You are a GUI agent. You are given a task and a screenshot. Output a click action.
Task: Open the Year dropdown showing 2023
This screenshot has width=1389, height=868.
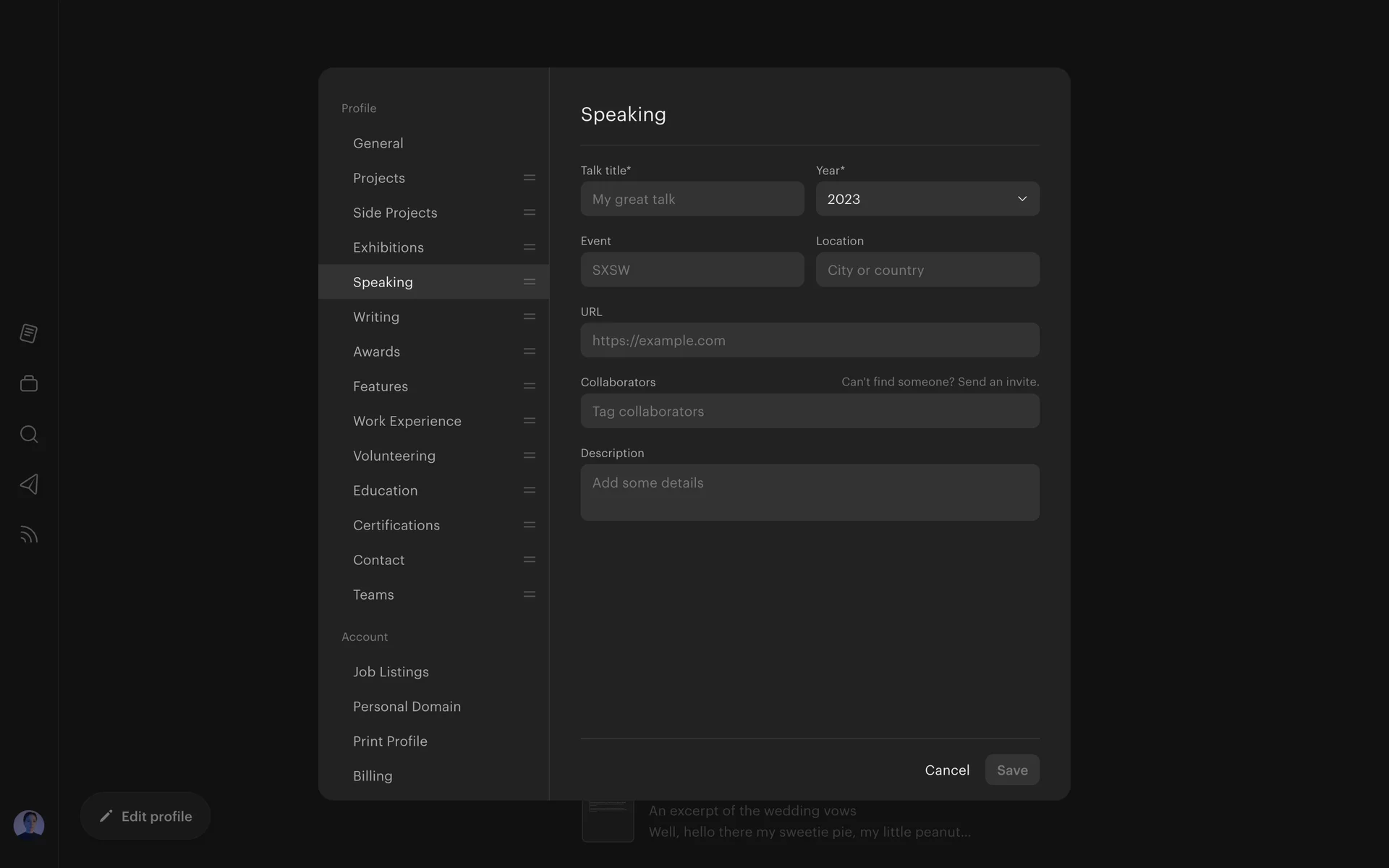(927, 199)
